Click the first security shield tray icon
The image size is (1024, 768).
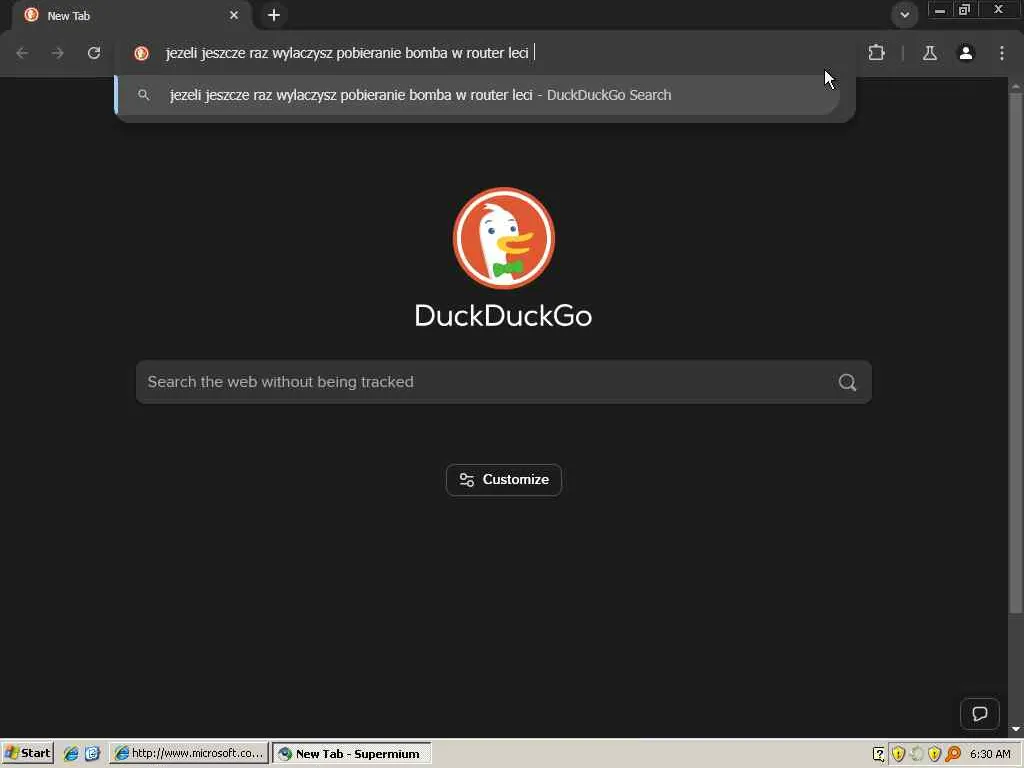tap(898, 754)
